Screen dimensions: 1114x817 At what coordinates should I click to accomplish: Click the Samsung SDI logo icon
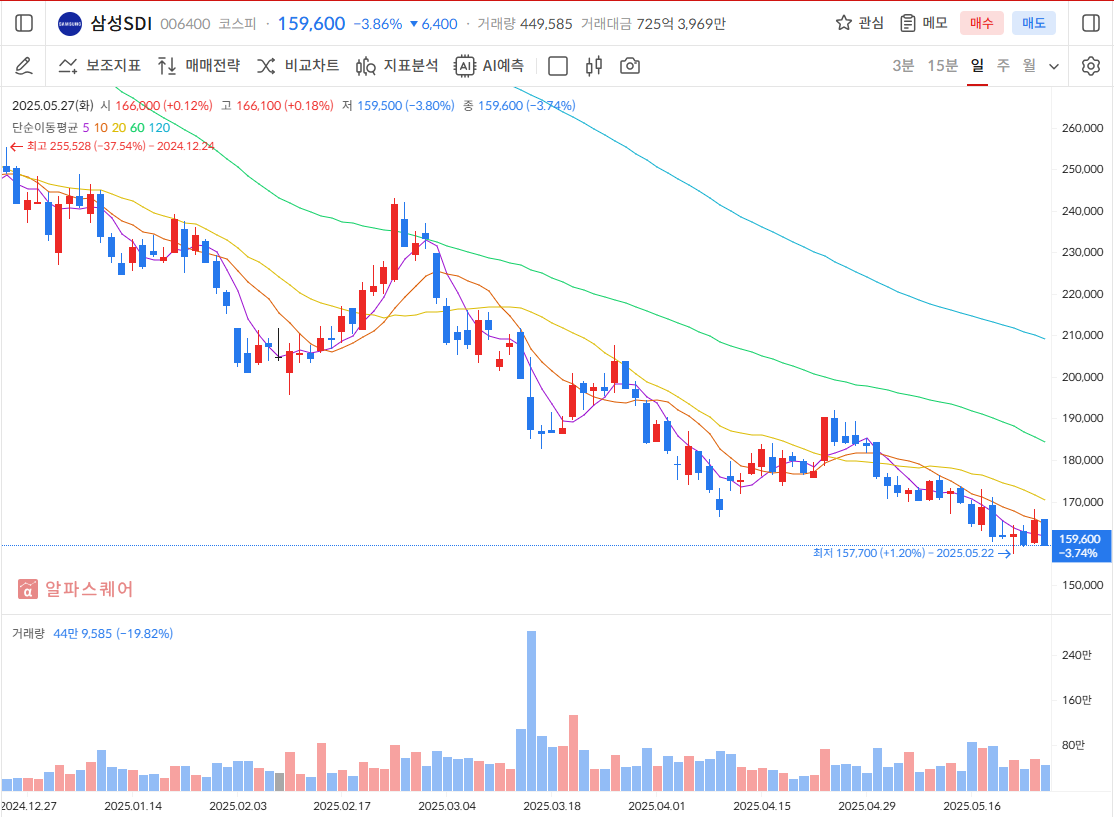coord(70,23)
